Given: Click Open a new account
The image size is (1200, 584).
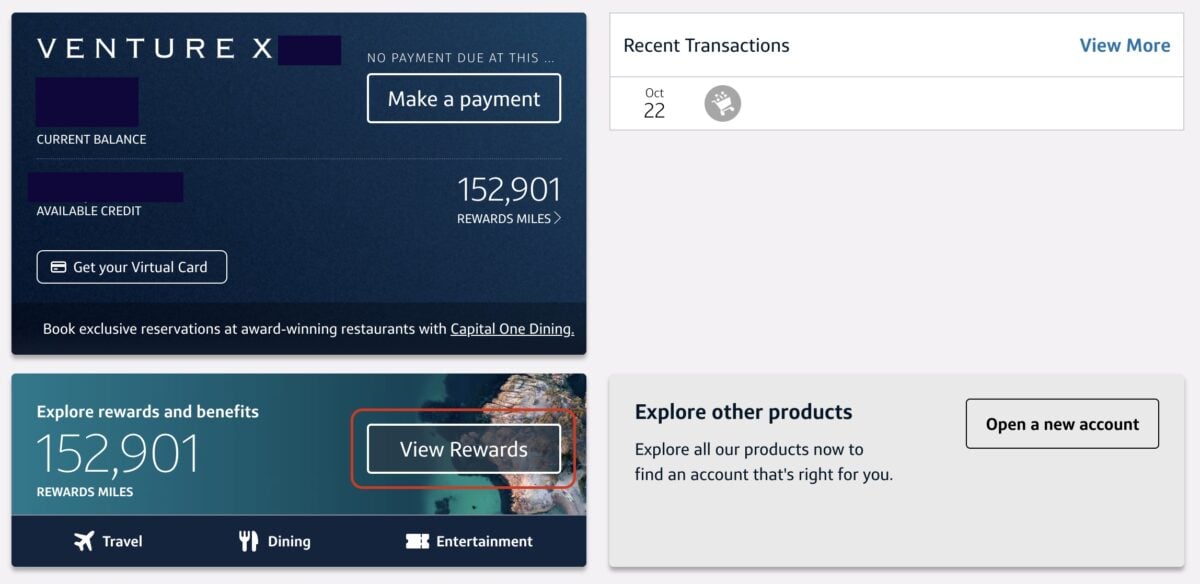Looking at the screenshot, I should [x=1062, y=424].
